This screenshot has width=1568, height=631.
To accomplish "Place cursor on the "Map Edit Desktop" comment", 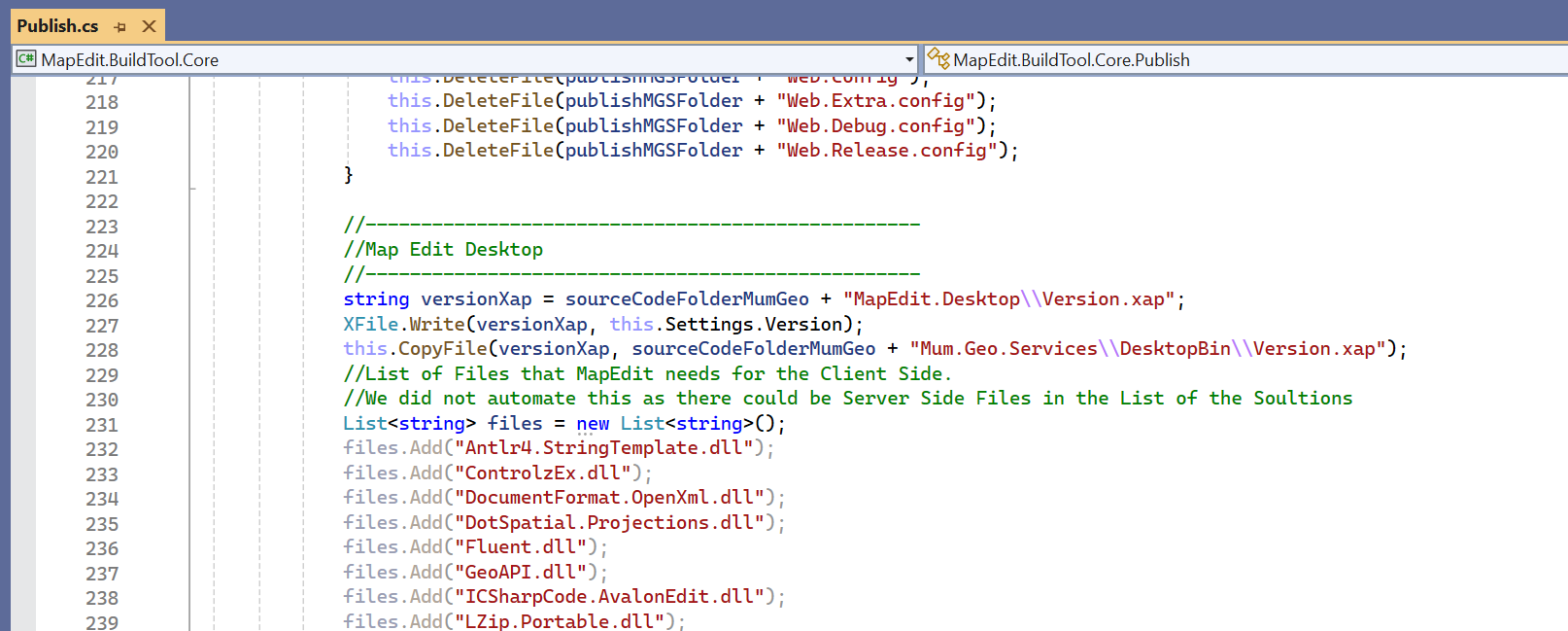I will (453, 250).
